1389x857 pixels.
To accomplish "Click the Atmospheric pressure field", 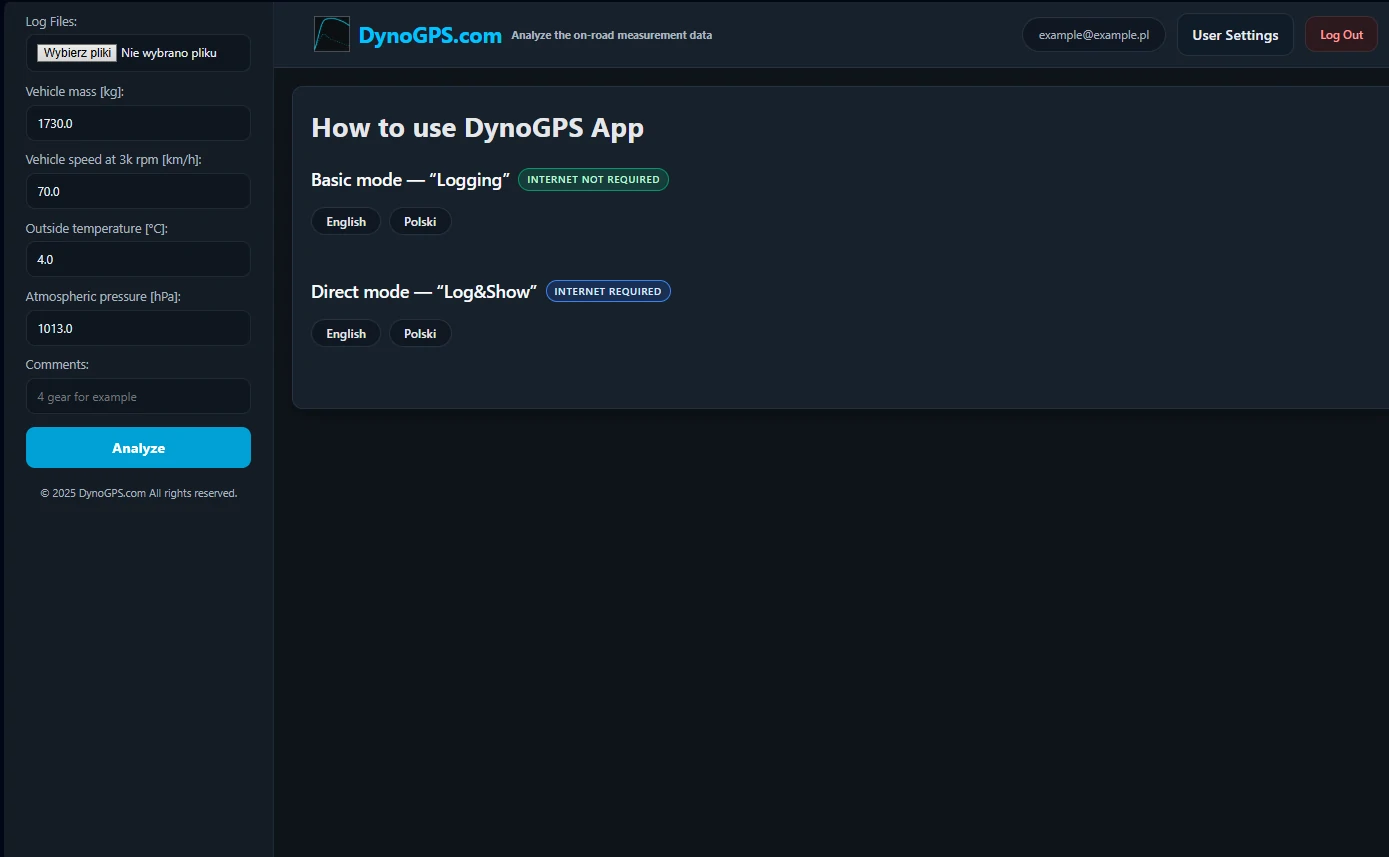I will click(x=138, y=328).
